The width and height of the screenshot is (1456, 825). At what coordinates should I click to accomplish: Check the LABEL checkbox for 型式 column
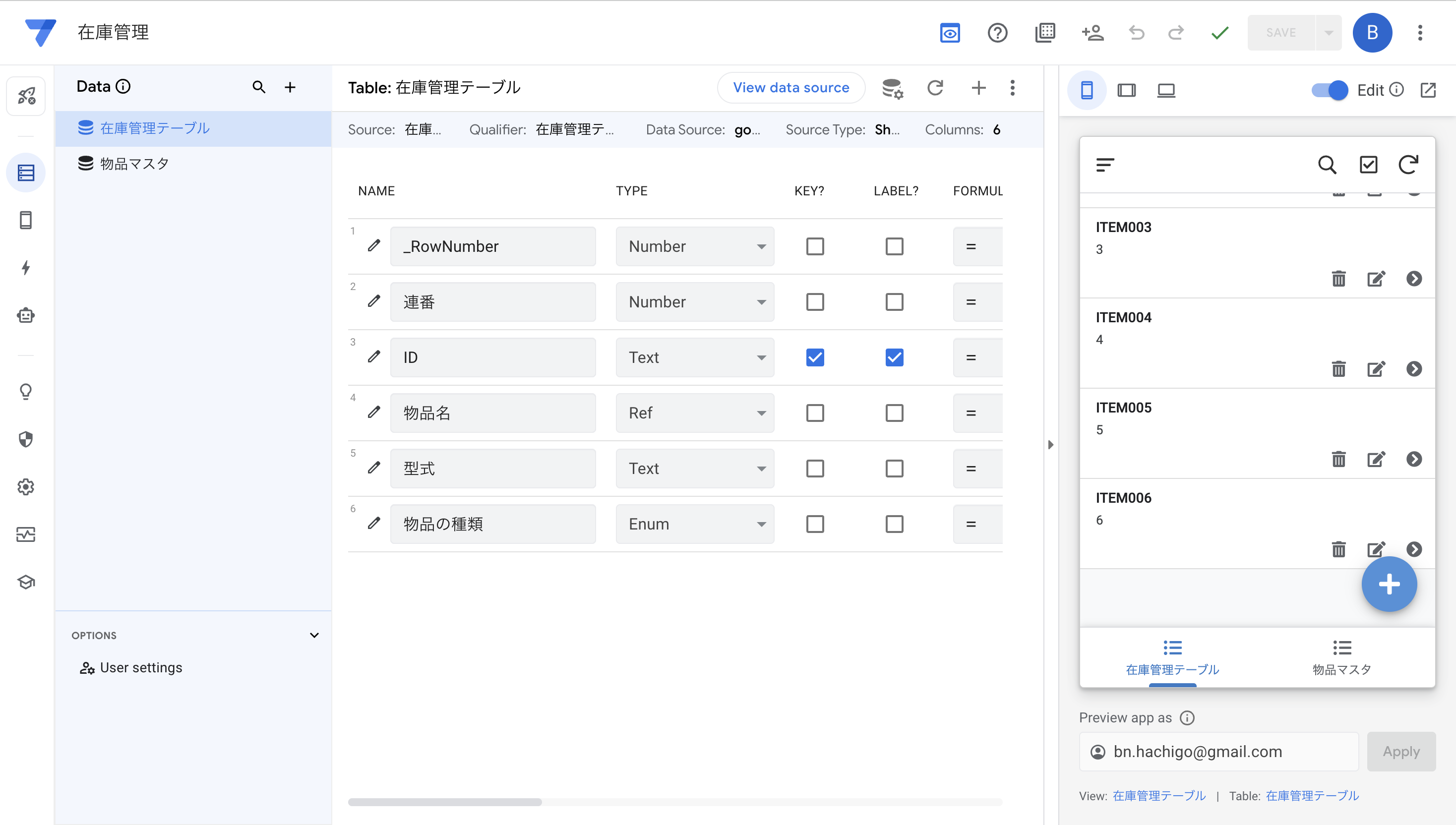pos(894,469)
